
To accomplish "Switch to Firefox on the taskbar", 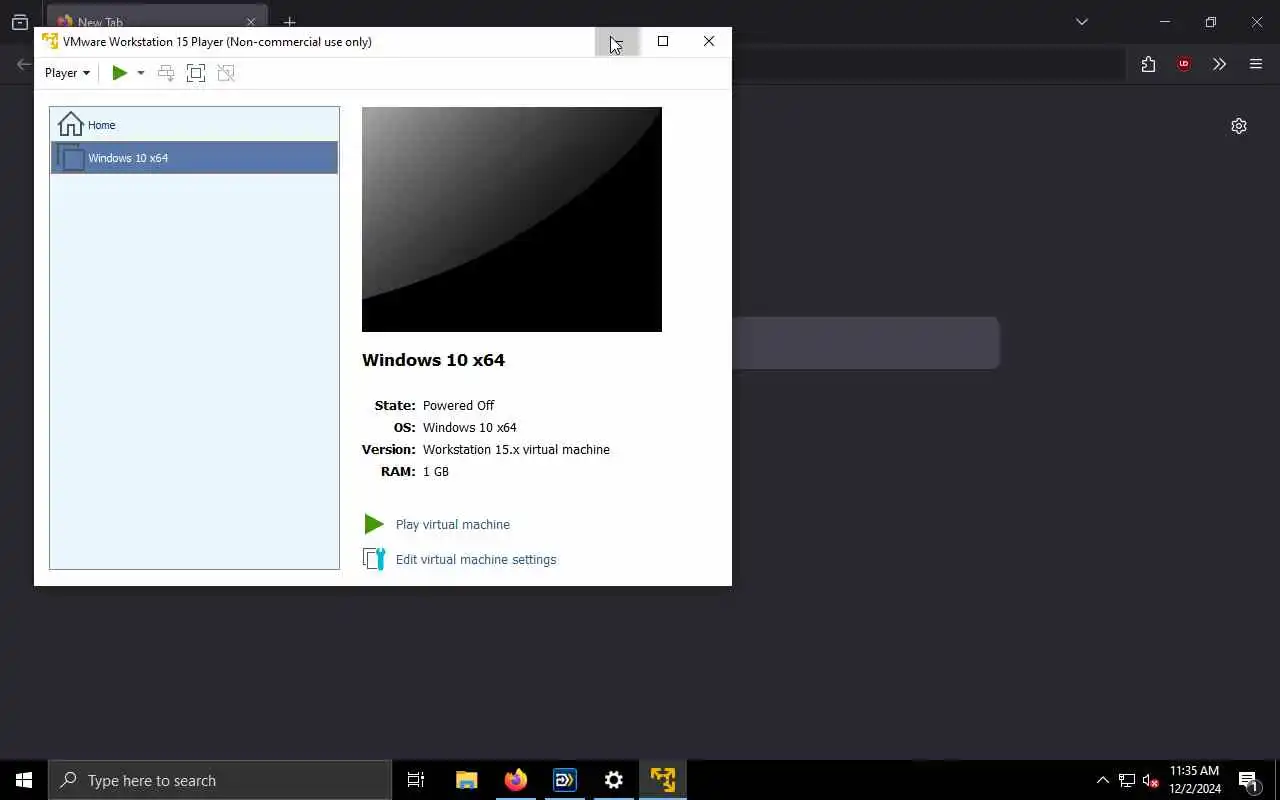I will (516, 780).
